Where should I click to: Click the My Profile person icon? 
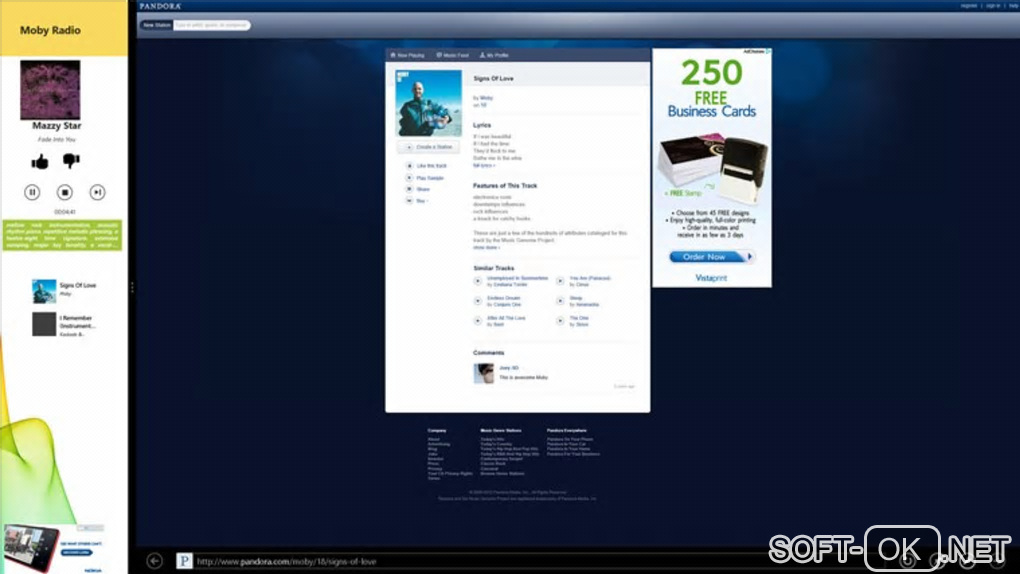click(482, 55)
